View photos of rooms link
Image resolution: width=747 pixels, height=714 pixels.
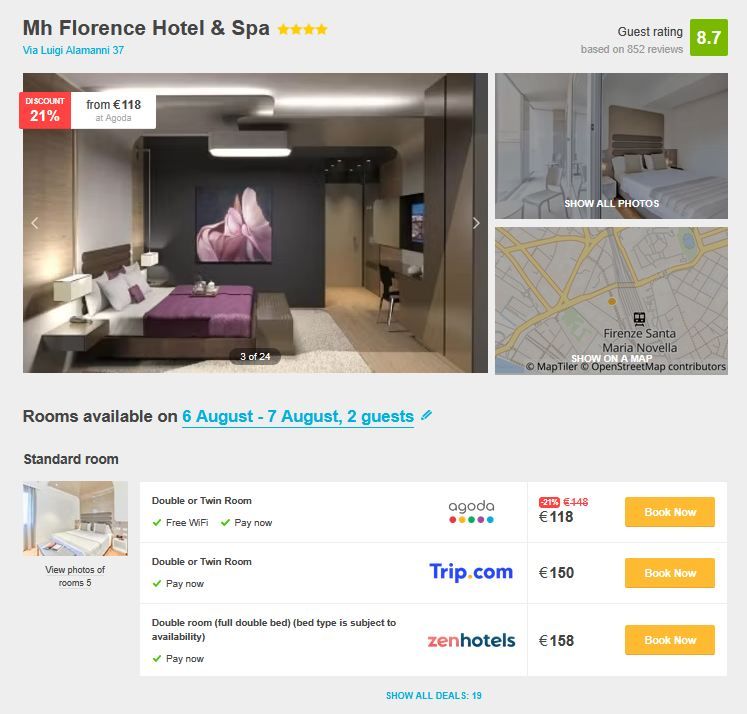pos(75,576)
